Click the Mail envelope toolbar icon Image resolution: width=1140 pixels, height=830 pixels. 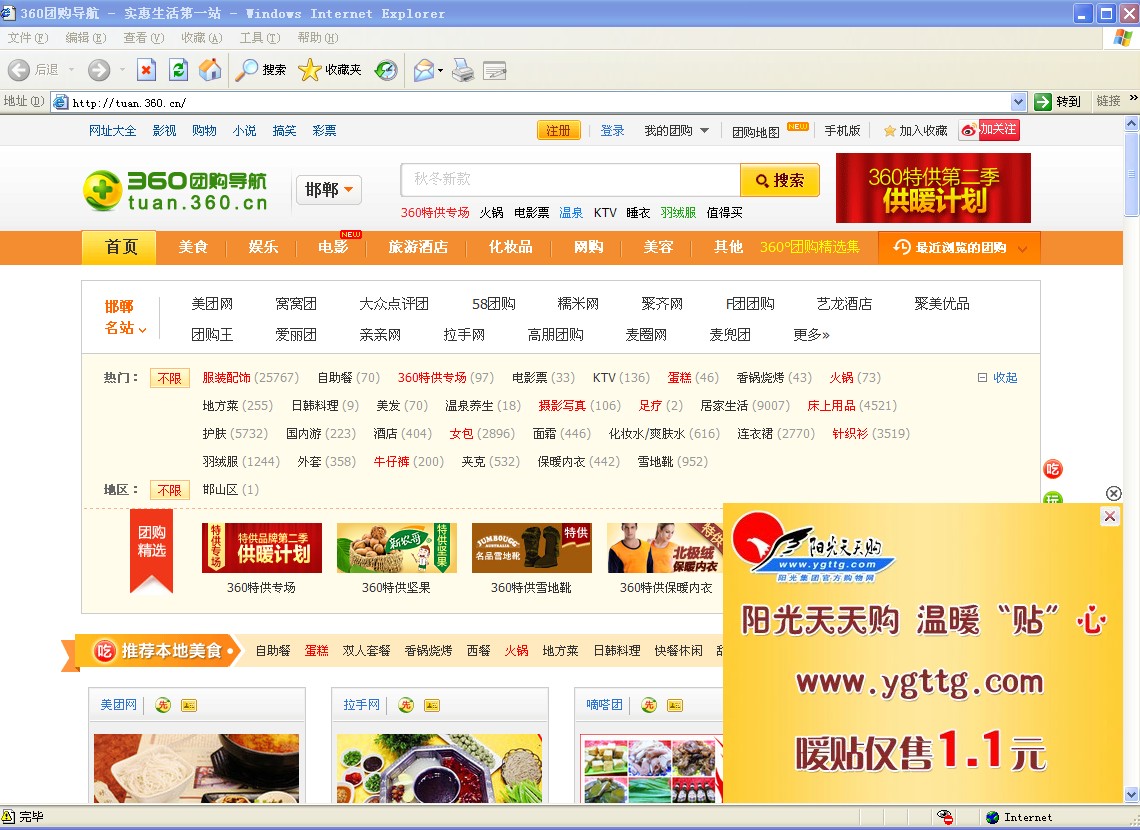pyautogui.click(x=424, y=70)
